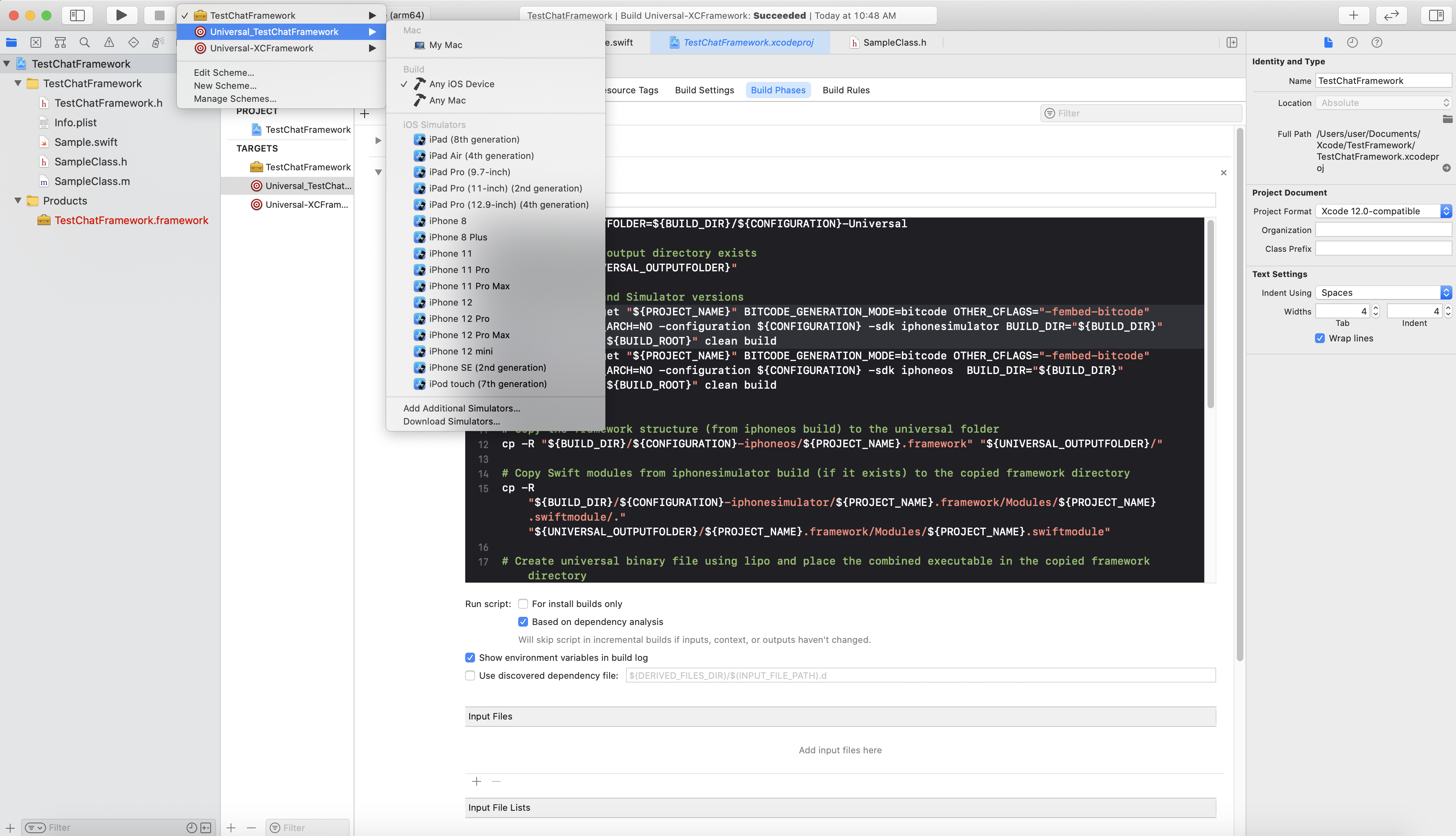1456x836 pixels.
Task: Toggle the Wrap lines checkbox
Action: coord(1320,338)
